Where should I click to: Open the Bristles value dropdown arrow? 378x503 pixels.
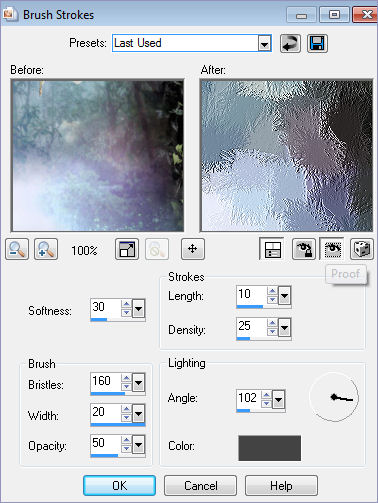pos(138,382)
